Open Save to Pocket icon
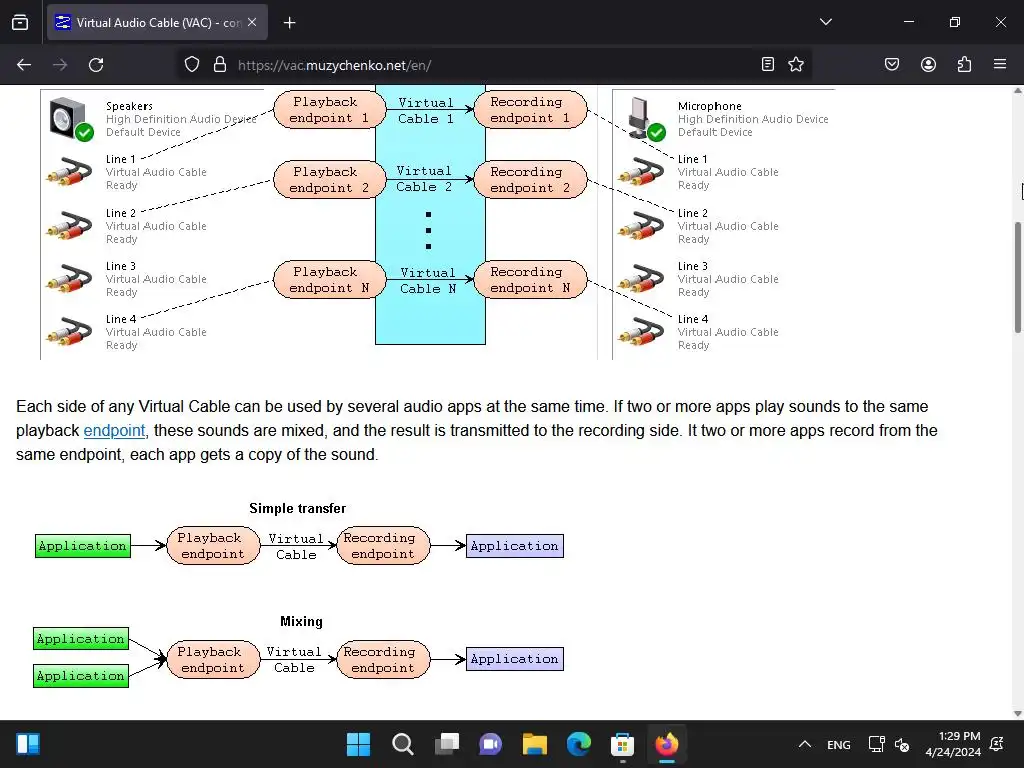The image size is (1024, 768). 892,64
